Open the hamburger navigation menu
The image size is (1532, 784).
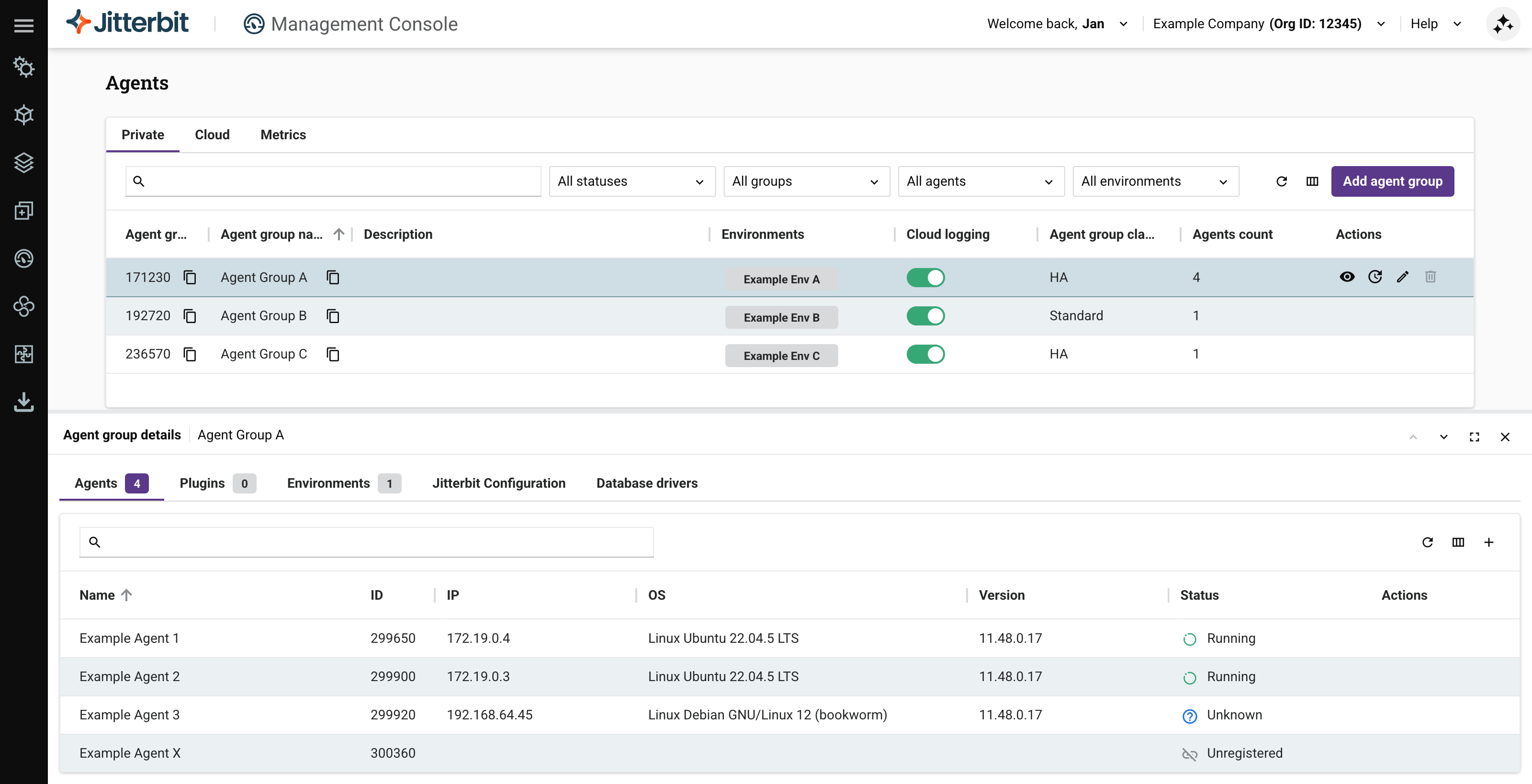coord(24,25)
